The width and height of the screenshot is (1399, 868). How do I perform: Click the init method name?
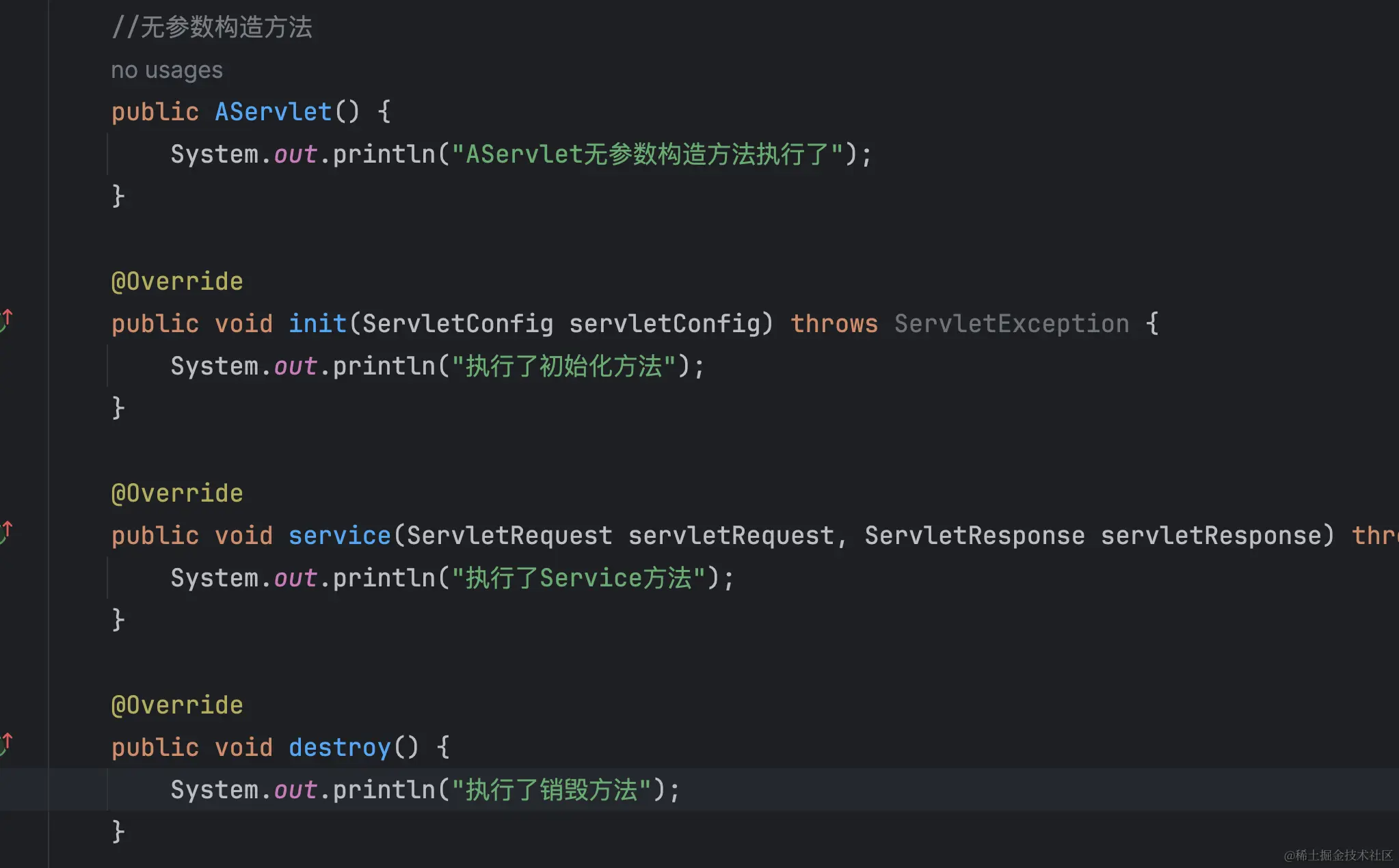click(x=317, y=324)
